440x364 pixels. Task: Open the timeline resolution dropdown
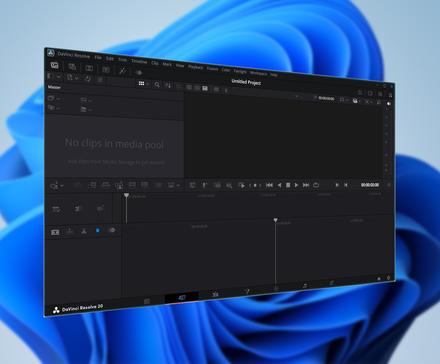pyautogui.click(x=344, y=99)
